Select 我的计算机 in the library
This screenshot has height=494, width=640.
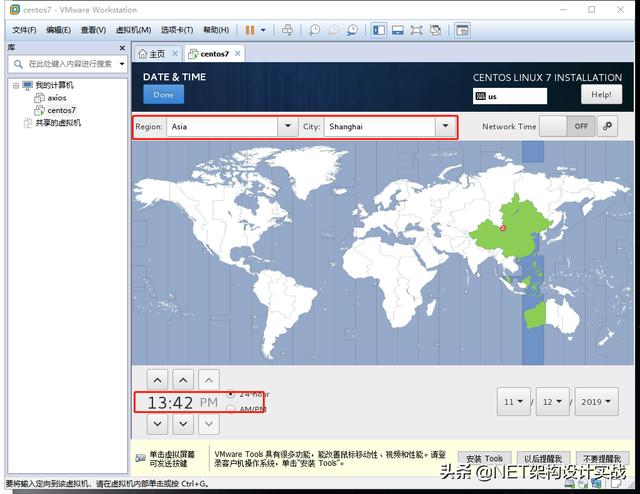(x=54, y=85)
